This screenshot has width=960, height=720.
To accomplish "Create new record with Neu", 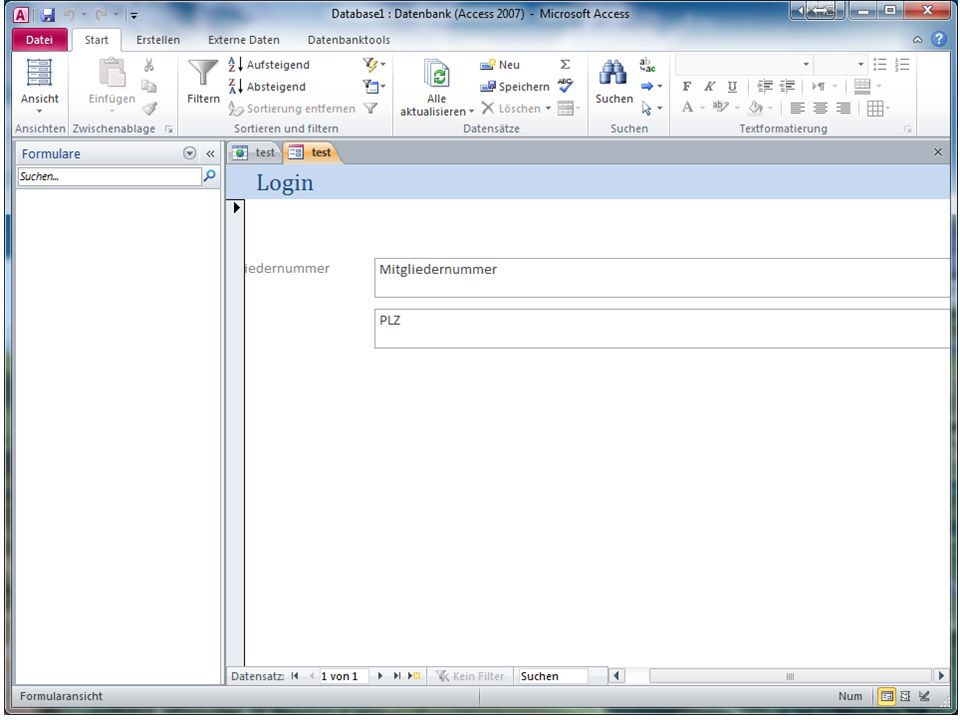I will [x=500, y=64].
